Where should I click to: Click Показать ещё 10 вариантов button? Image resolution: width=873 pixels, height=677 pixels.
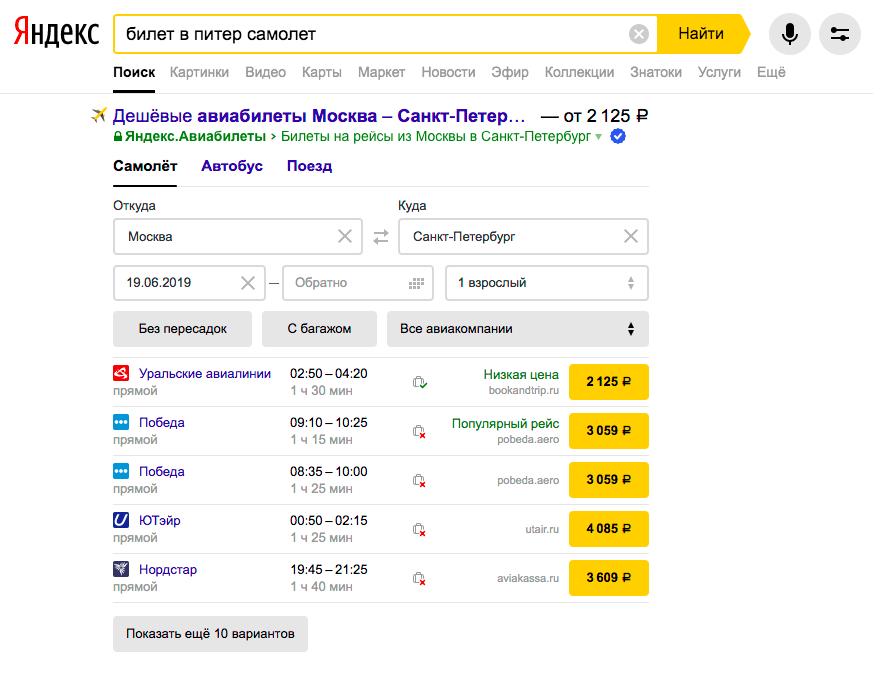(210, 634)
